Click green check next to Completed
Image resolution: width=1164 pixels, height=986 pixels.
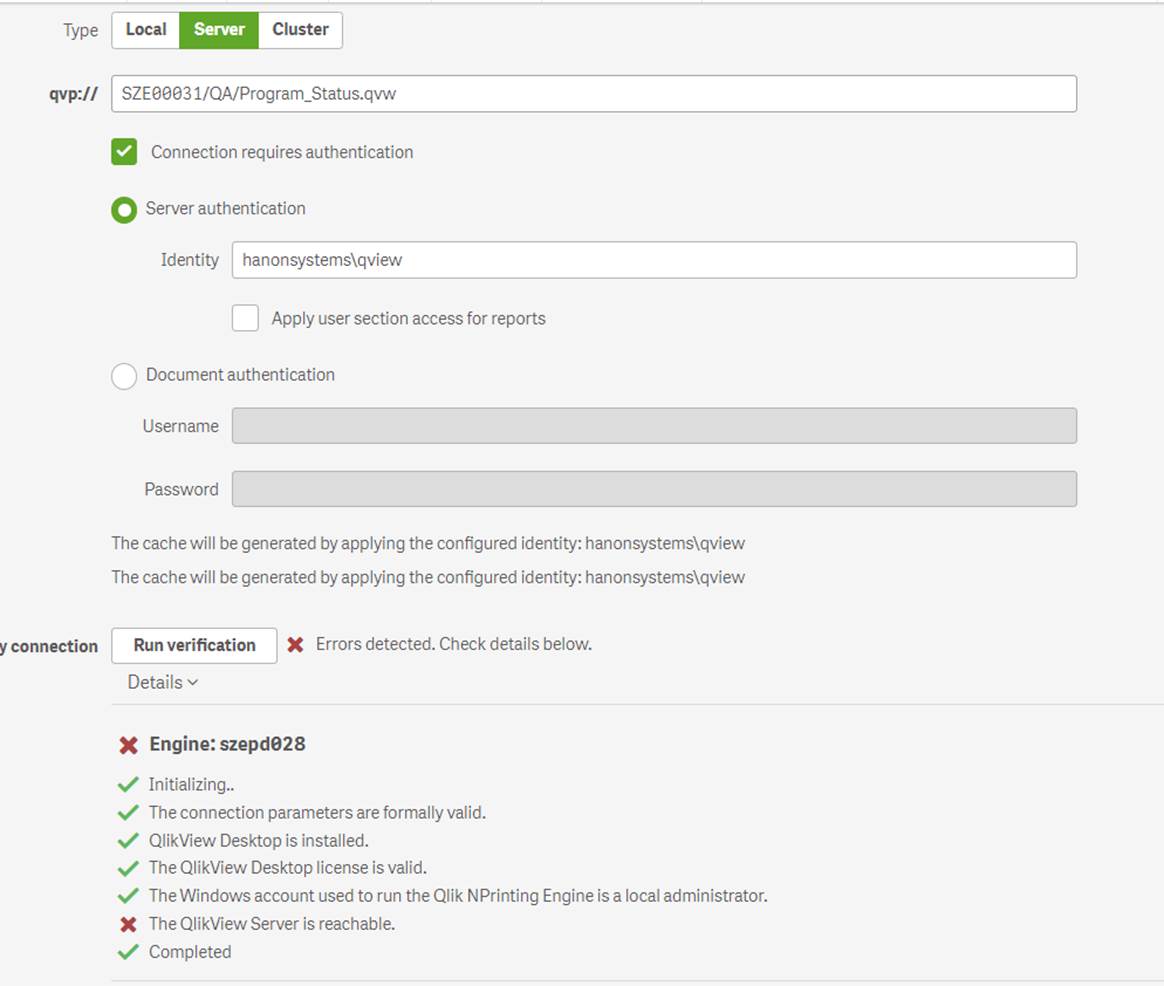pos(127,952)
